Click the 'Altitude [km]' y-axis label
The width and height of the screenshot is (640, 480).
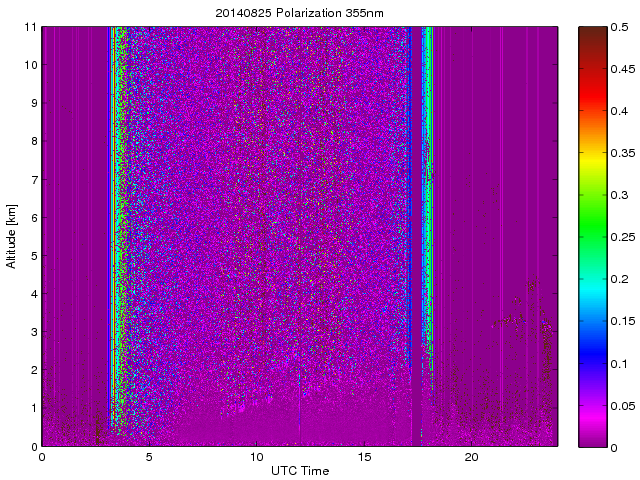coord(12,236)
